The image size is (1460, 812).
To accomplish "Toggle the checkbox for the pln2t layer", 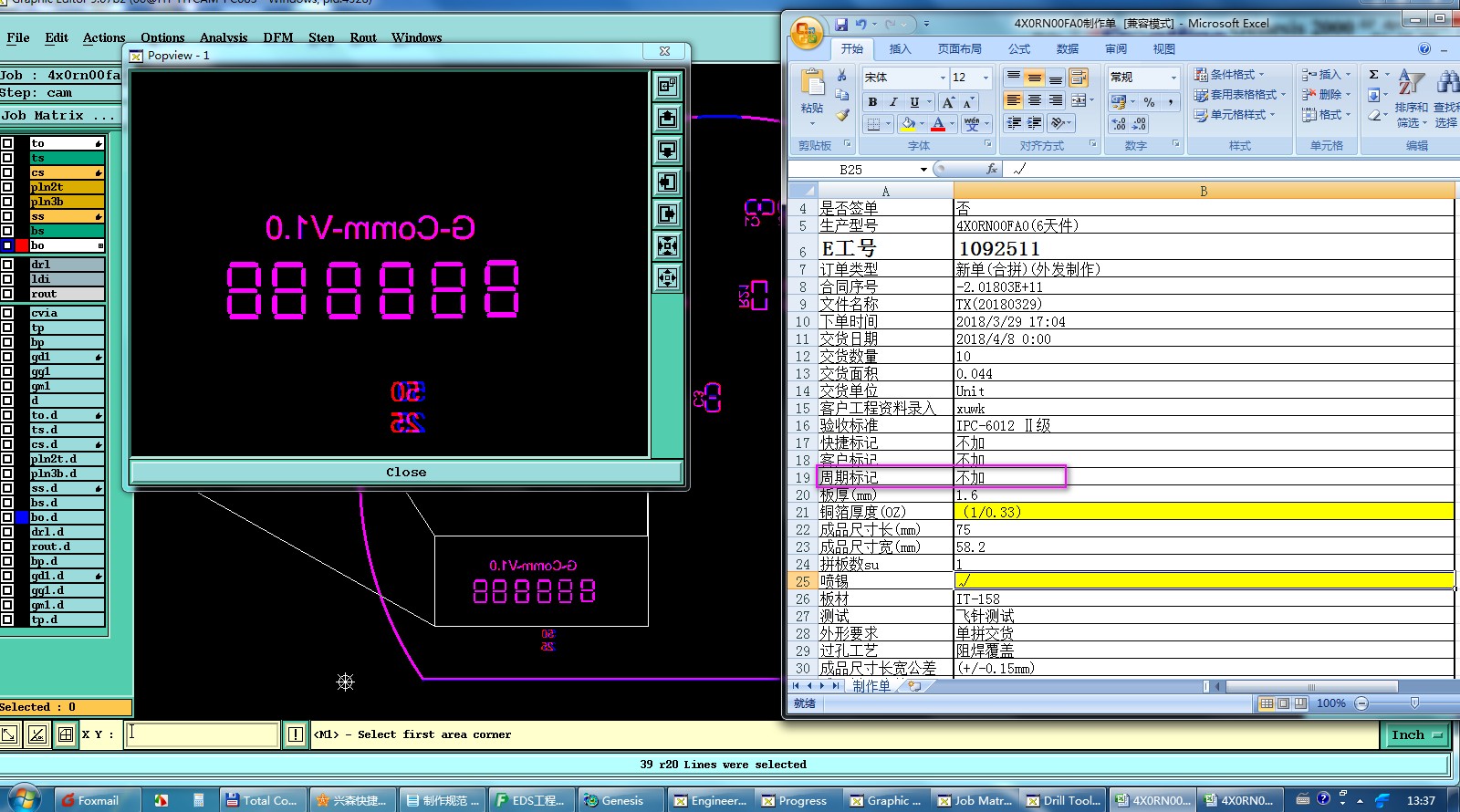I will click(7, 187).
